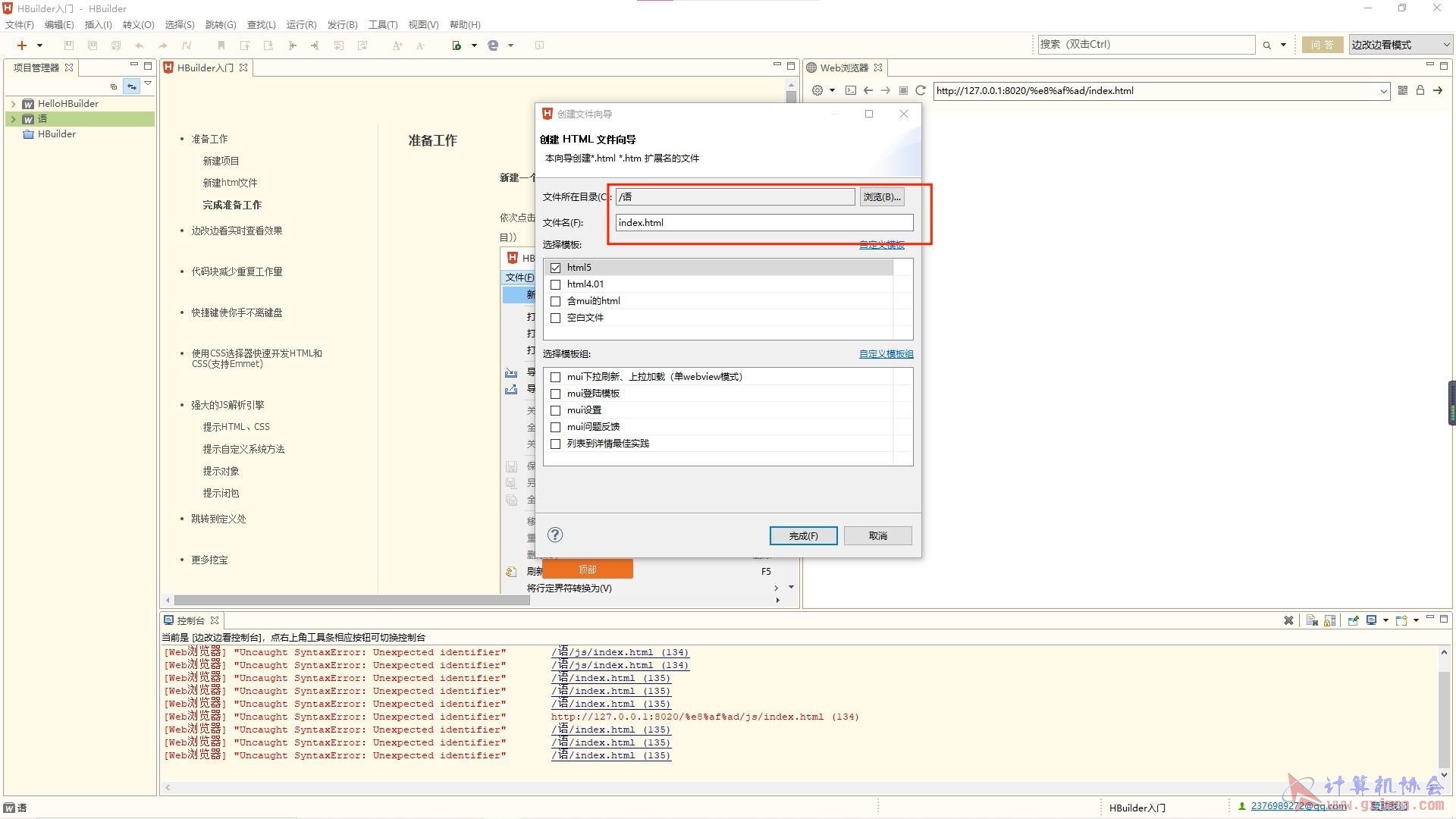Click the 完成(F) finish button

click(x=804, y=535)
